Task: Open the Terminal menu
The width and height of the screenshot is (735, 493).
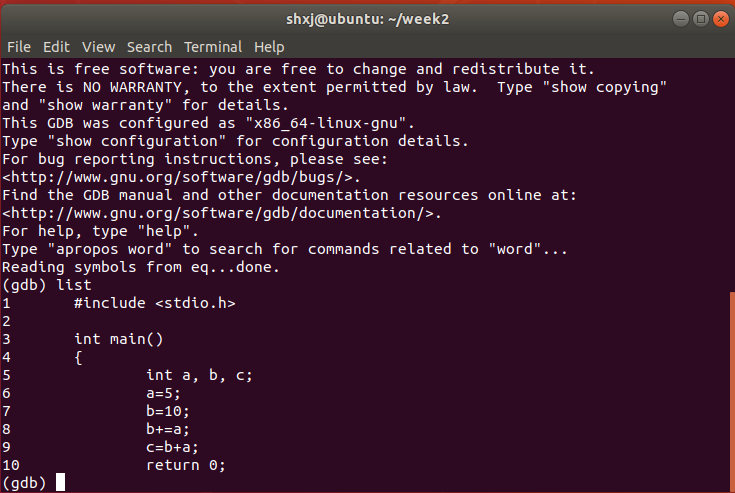Action: [213, 47]
